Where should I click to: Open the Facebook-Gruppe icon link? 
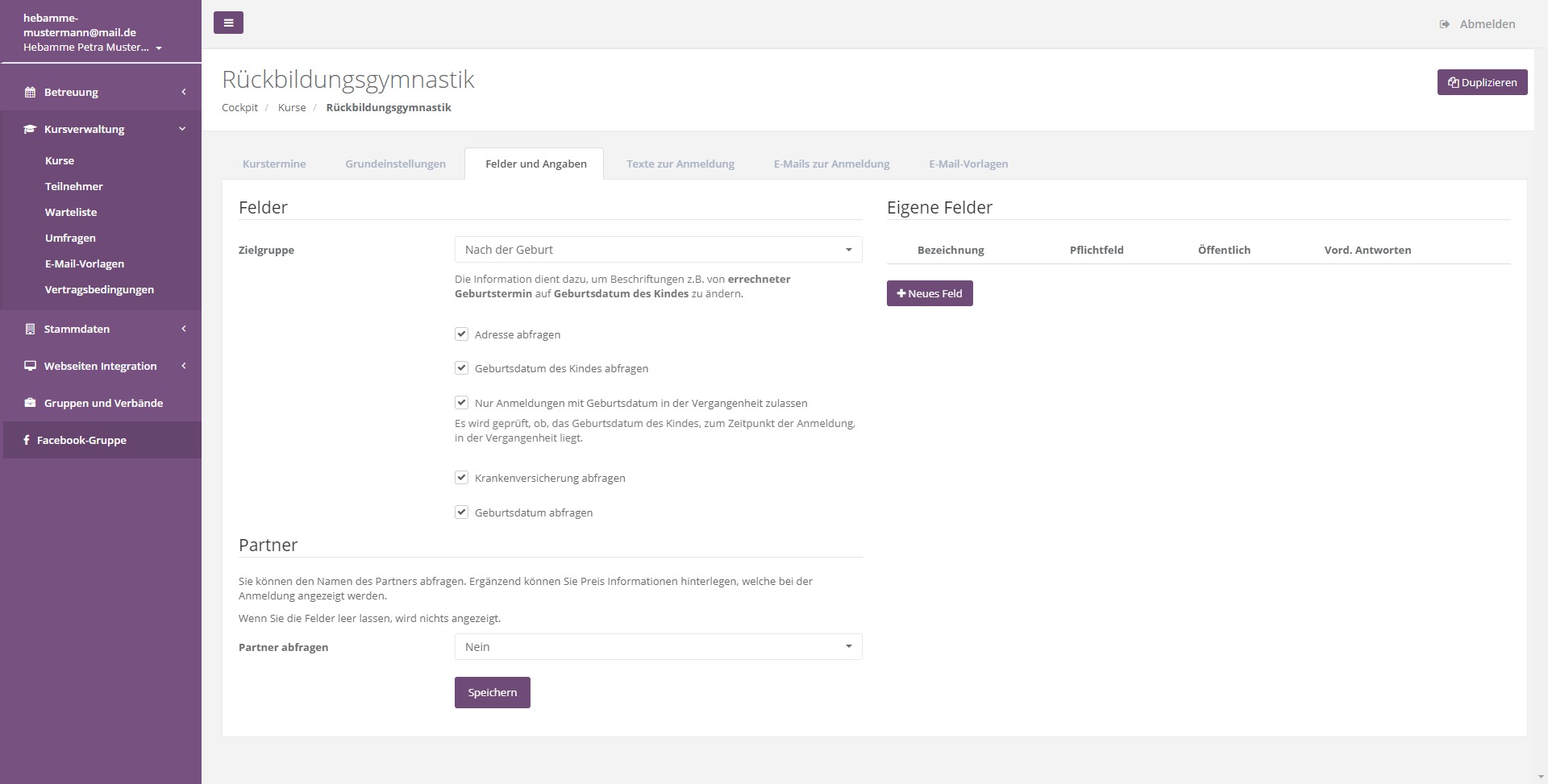(27, 440)
